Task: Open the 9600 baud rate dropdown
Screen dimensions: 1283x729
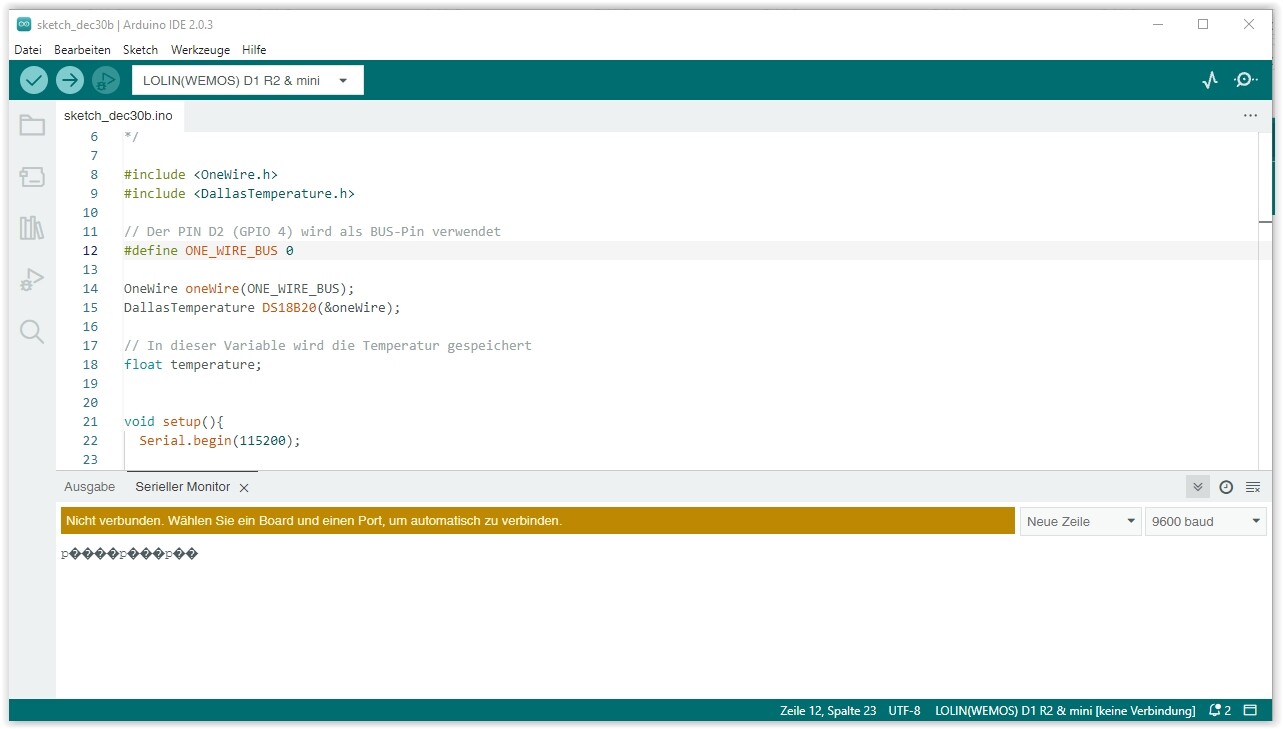Action: [x=1206, y=521]
